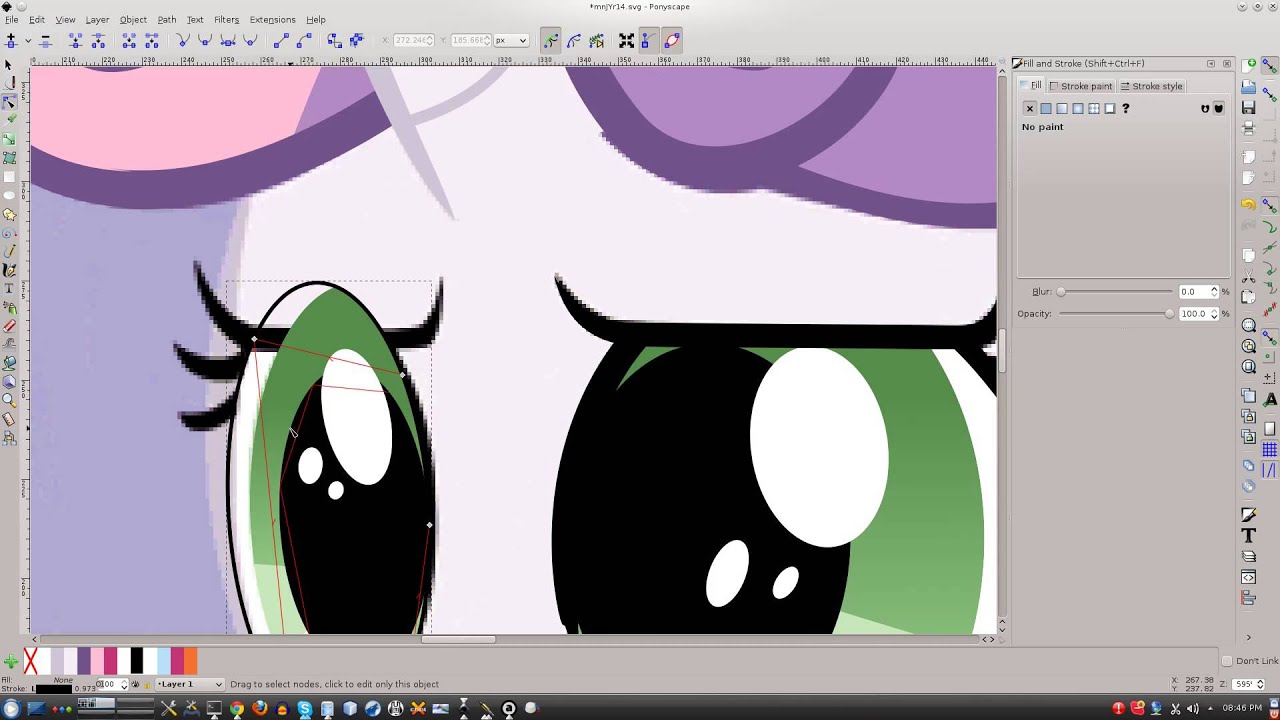
Task: Toggle show Bezier handles of nodes
Action: point(647,41)
